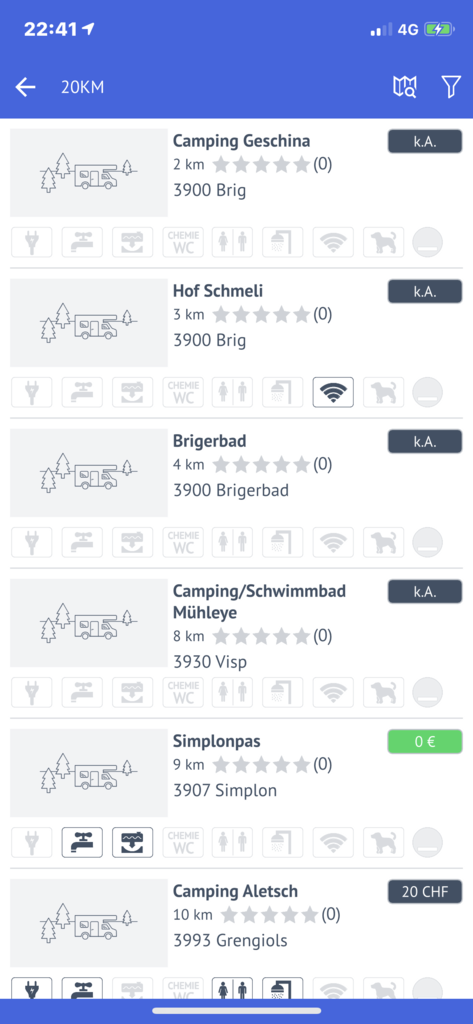473x1024 pixels.
Task: Tap the fresh water tap icon for Simplonpas
Action: click(x=82, y=842)
